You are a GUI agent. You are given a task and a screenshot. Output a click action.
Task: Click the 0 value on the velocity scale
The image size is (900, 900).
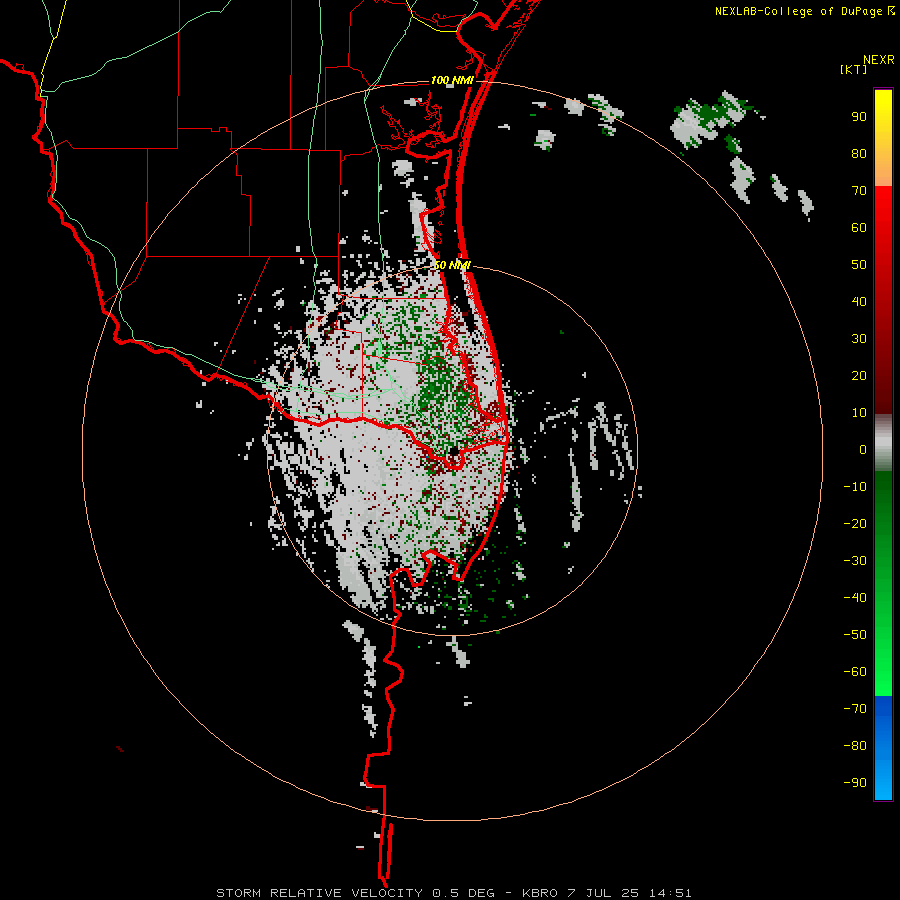coord(863,450)
